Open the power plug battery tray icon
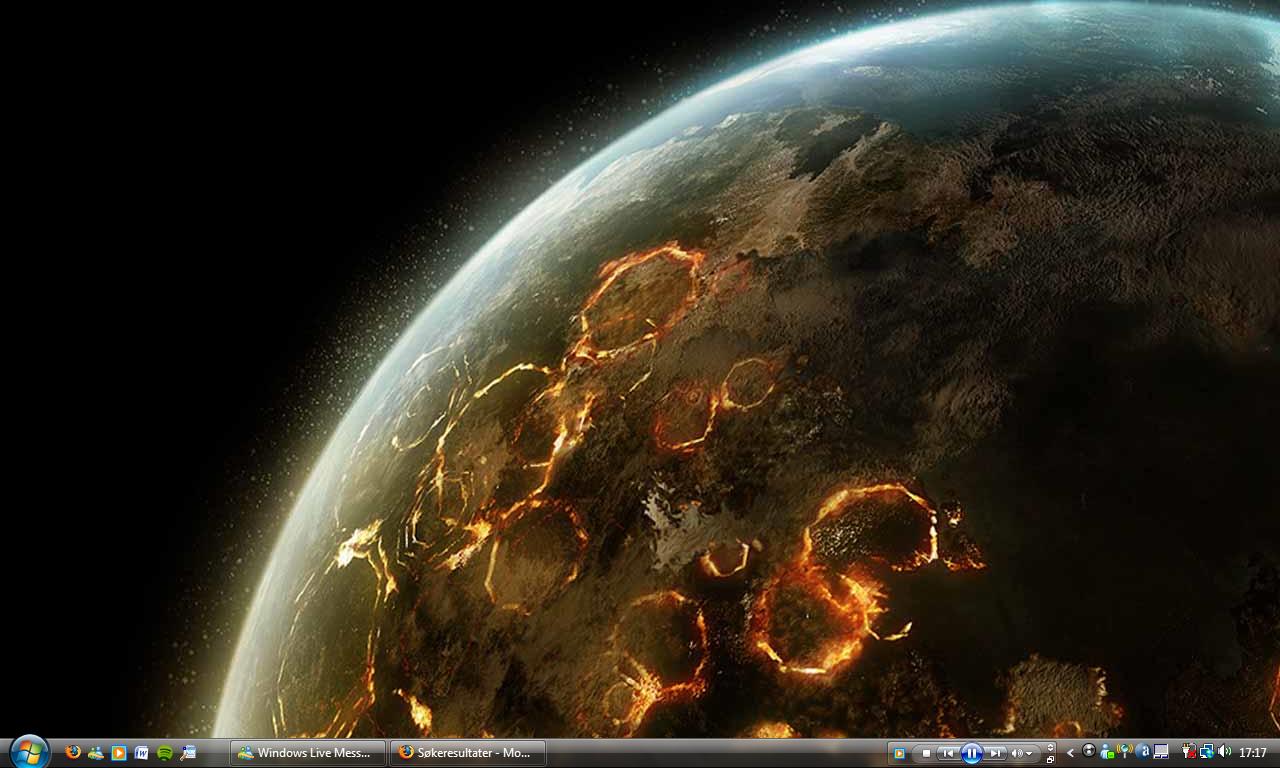 pyautogui.click(x=1189, y=752)
